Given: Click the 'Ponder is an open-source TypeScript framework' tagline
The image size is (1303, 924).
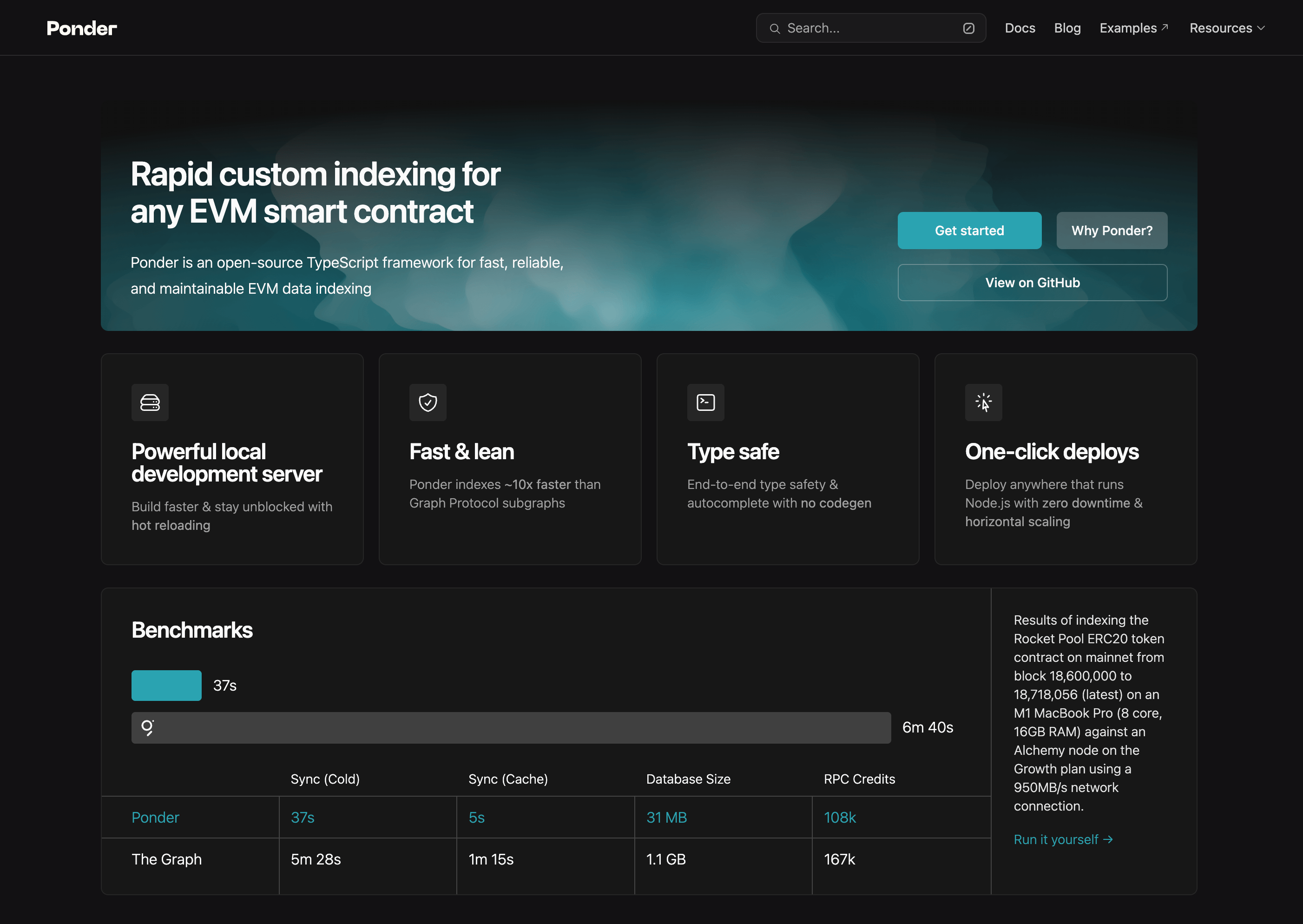Looking at the screenshot, I should 347,275.
